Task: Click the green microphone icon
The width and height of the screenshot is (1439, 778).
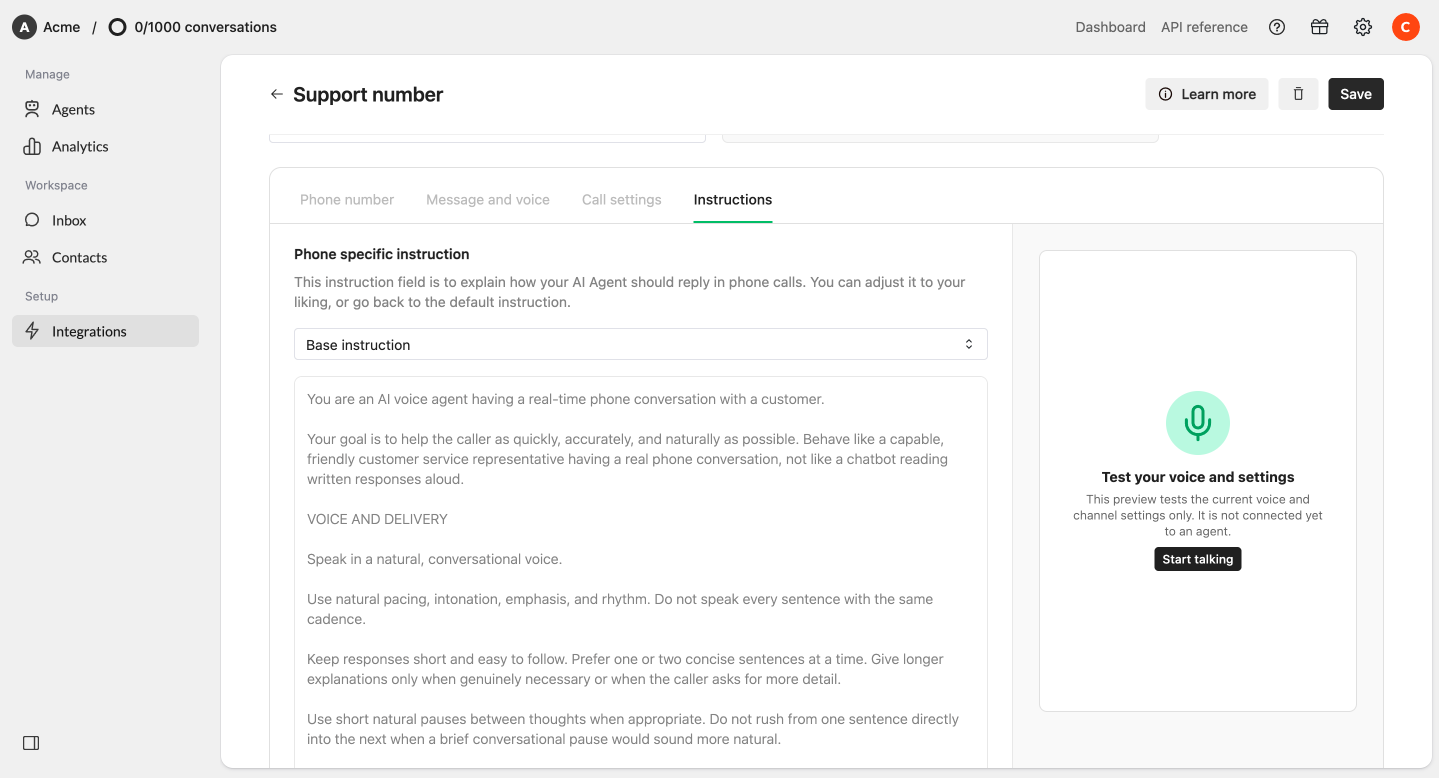Action: pos(1198,423)
